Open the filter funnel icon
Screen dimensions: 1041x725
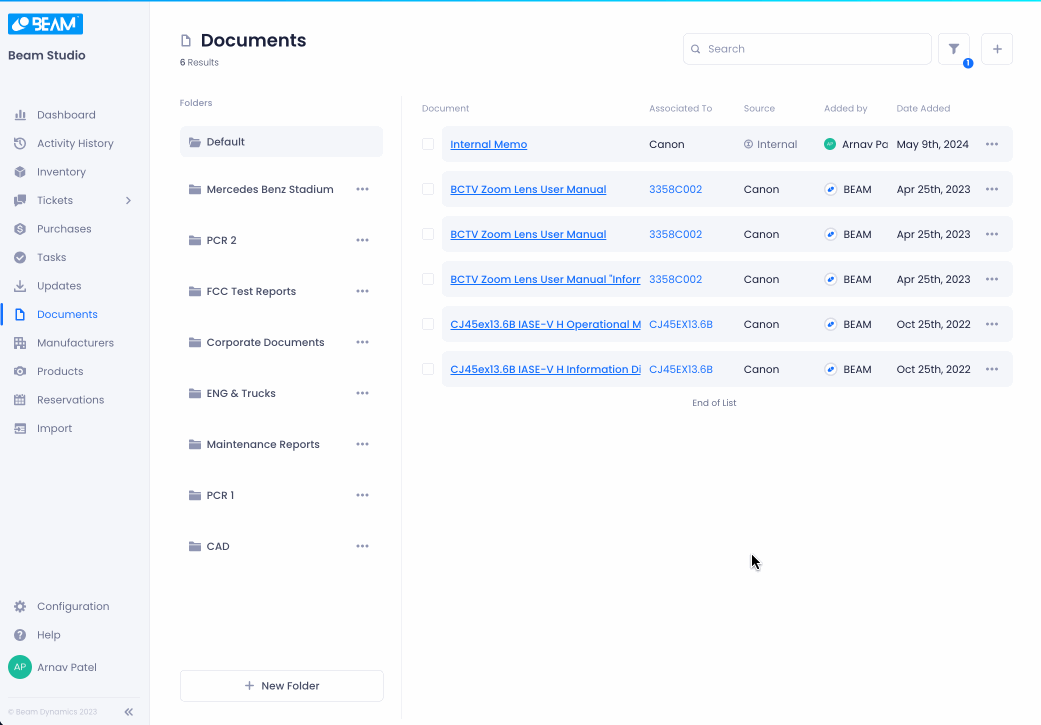953,49
